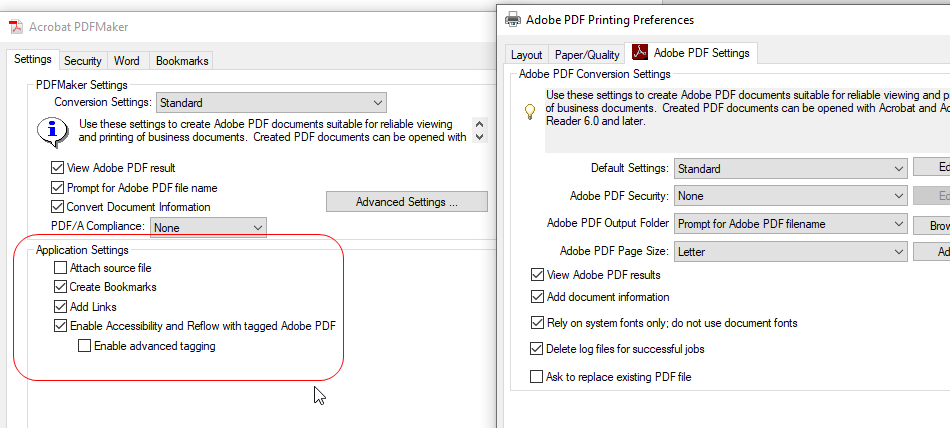The image size is (950, 428).
Task: Toggle View Adobe PDF result checkbox
Action: pos(58,168)
